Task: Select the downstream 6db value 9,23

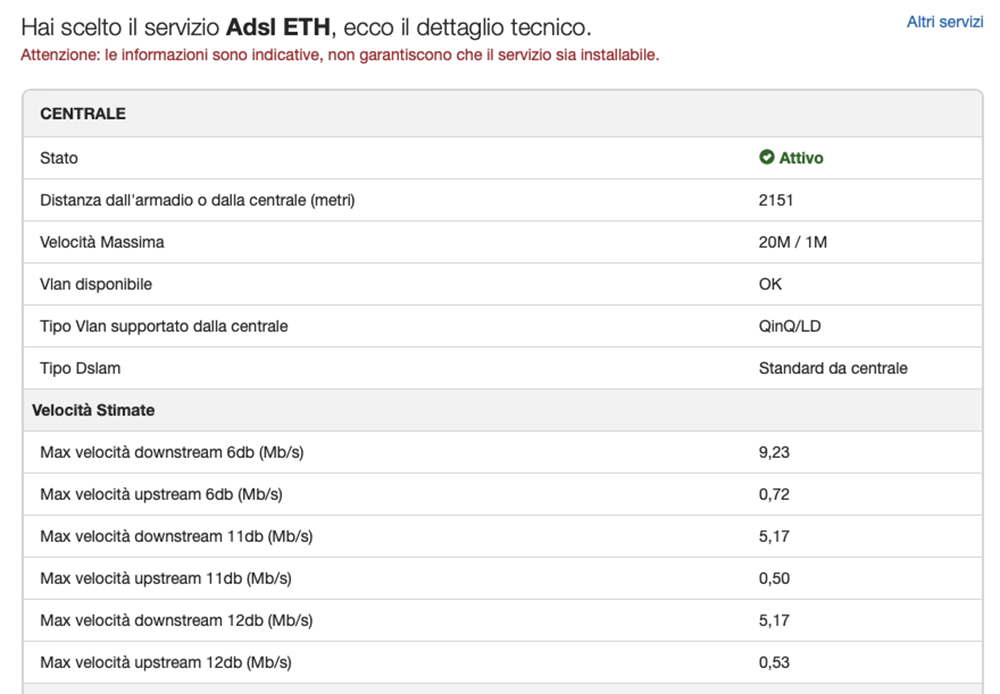Action: coord(774,453)
